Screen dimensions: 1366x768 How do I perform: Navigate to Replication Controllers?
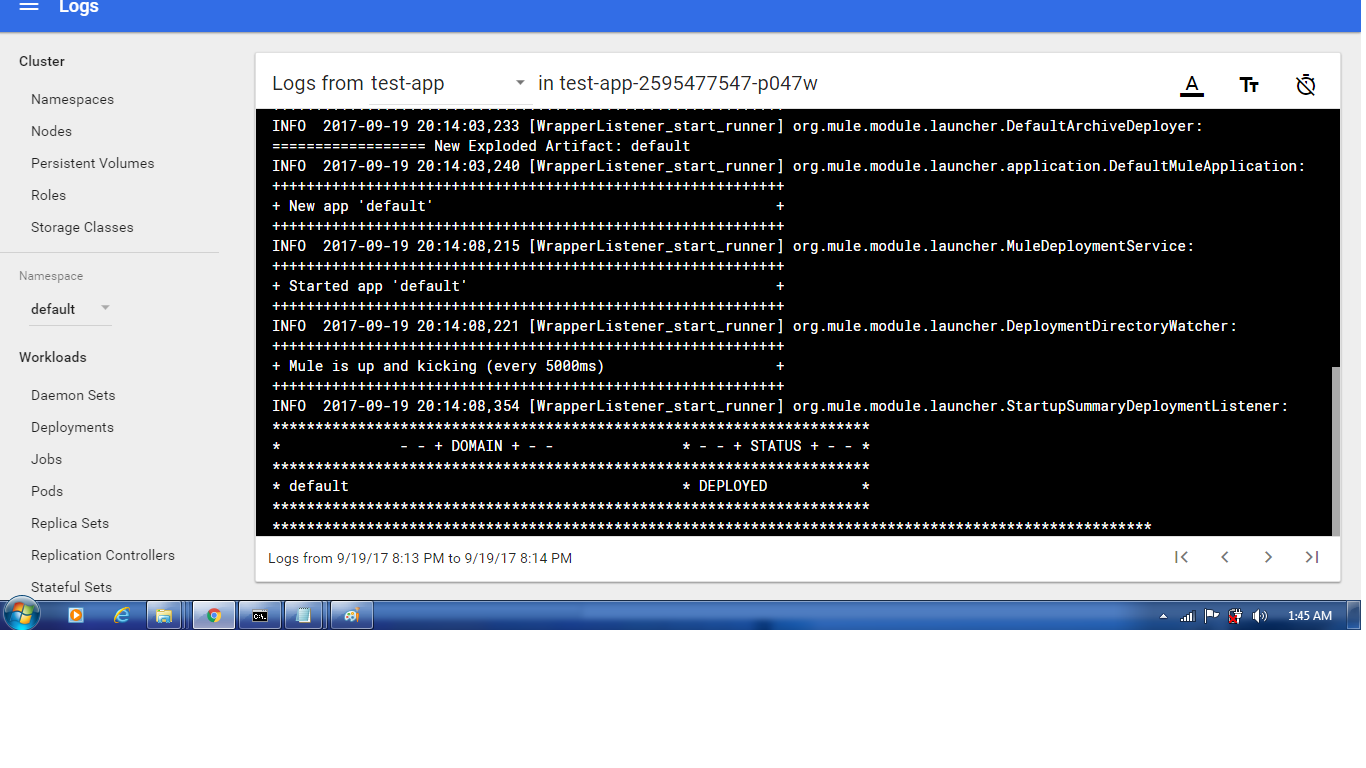click(x=103, y=555)
